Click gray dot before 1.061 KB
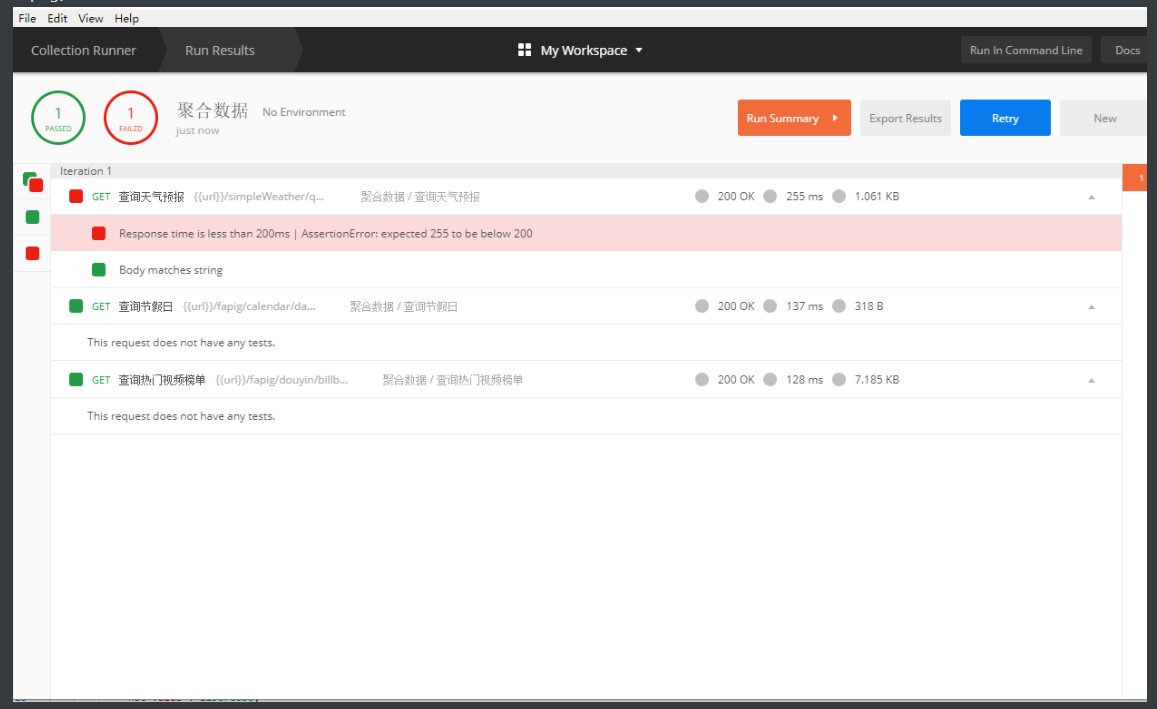The width and height of the screenshot is (1157, 709). click(x=839, y=196)
